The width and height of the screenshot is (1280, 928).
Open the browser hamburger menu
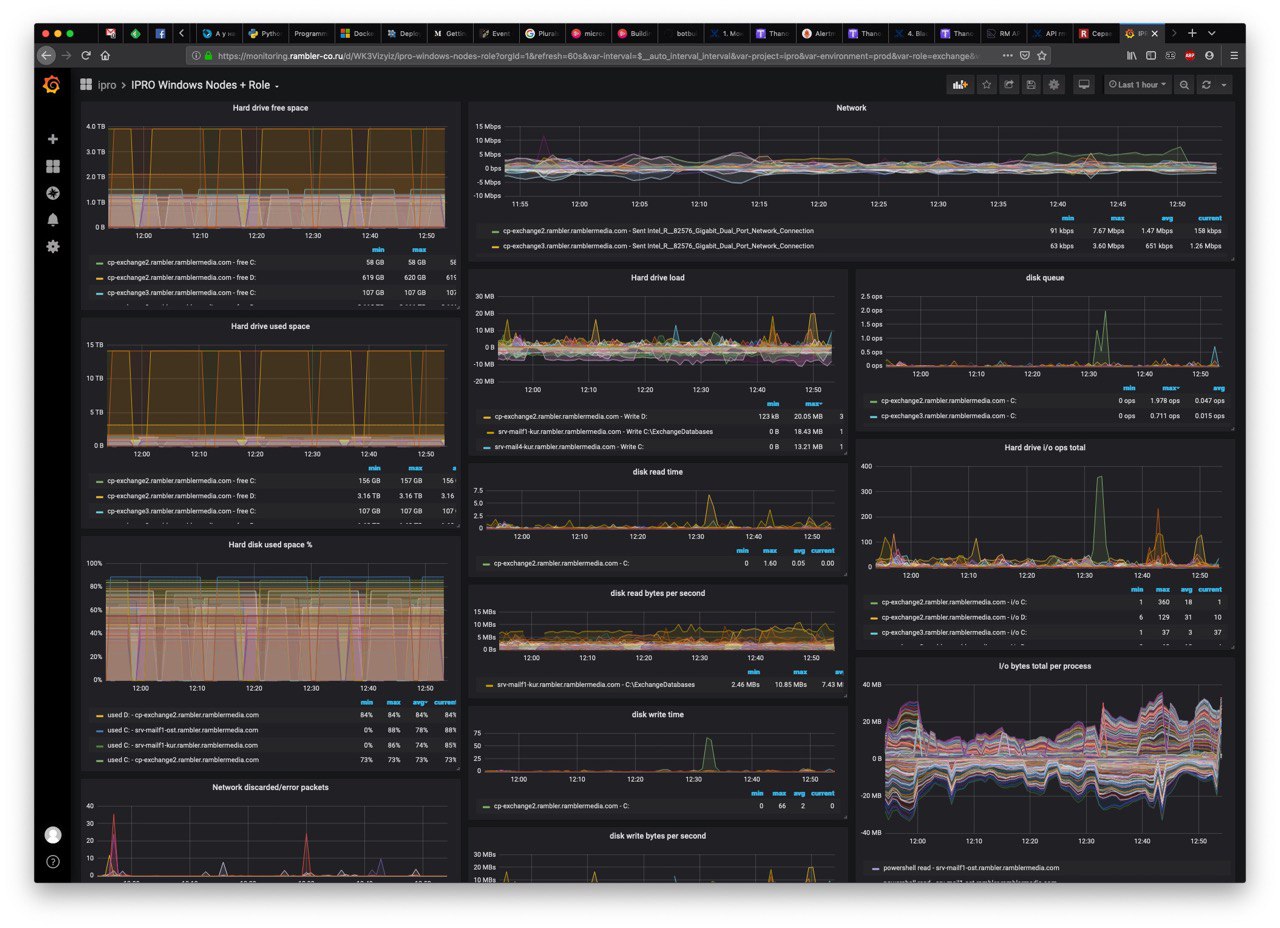point(1234,56)
